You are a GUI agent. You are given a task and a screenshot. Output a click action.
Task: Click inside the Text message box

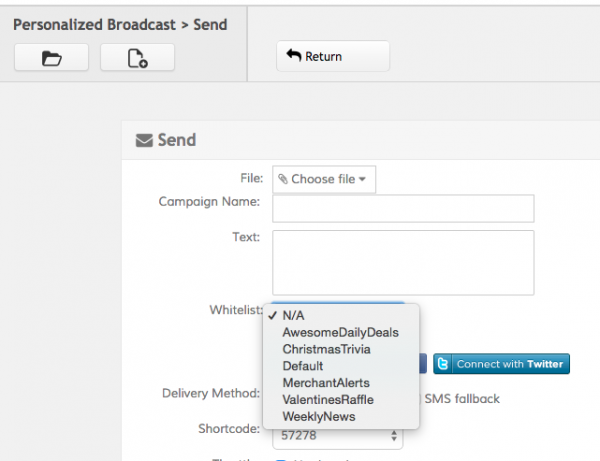pyautogui.click(x=403, y=262)
